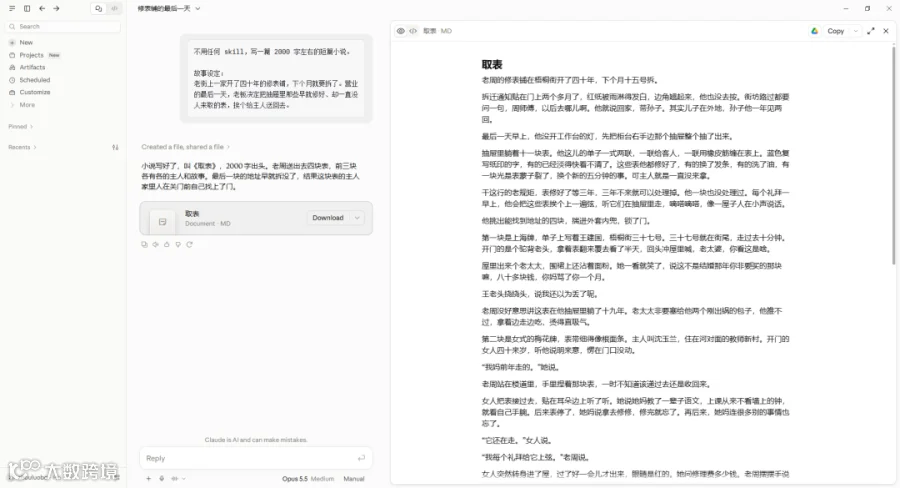Viewport: 900px width, 488px height.
Task: Save artifact to Google Drive
Action: click(814, 31)
